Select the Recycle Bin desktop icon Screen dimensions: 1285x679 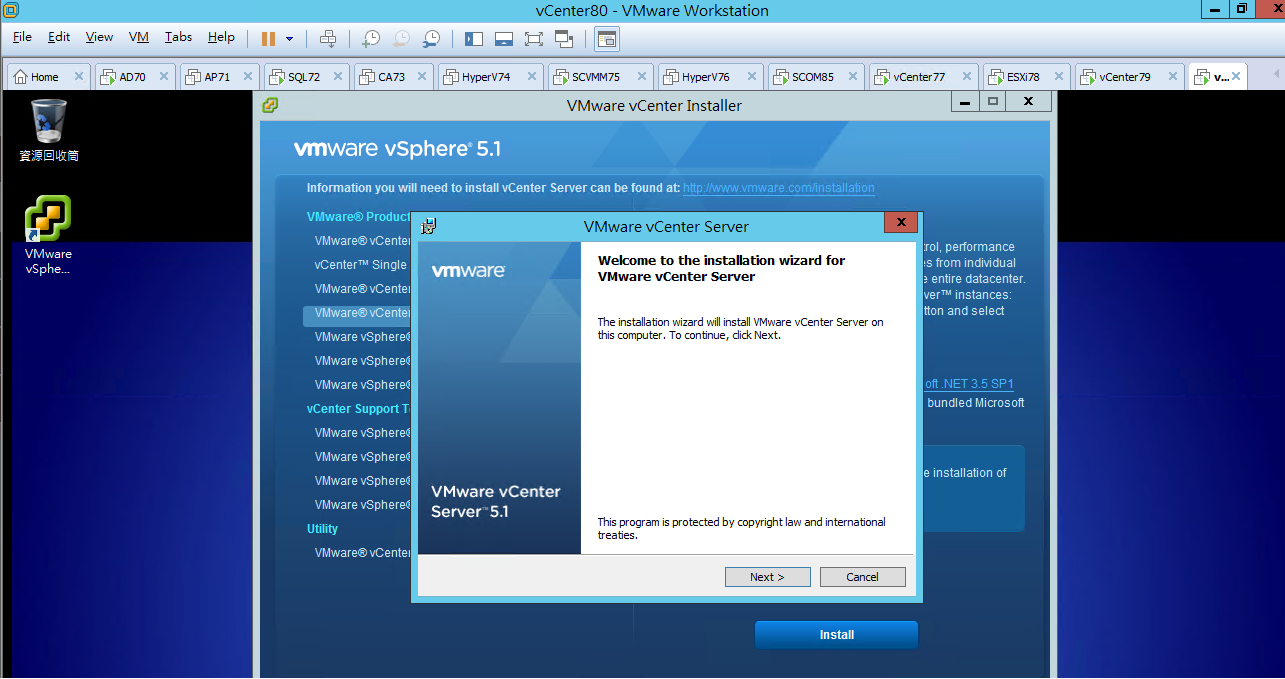coord(49,130)
